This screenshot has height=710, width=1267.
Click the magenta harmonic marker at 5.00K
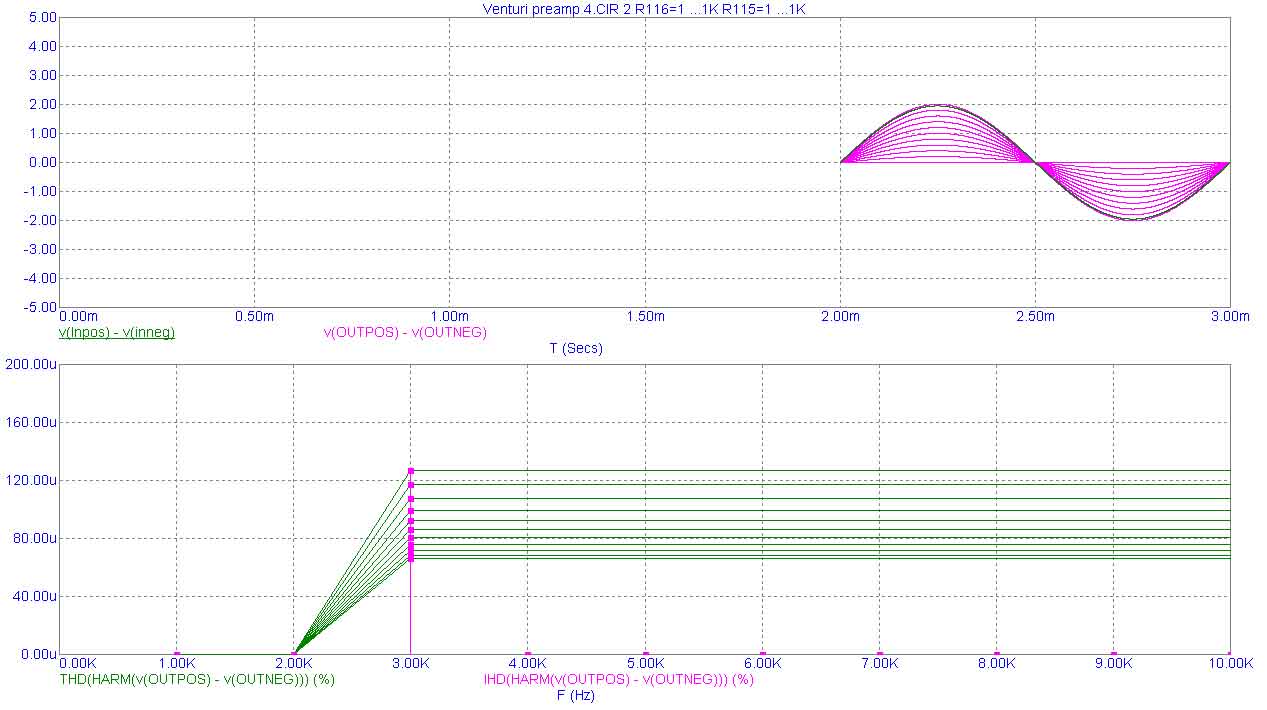645,654
